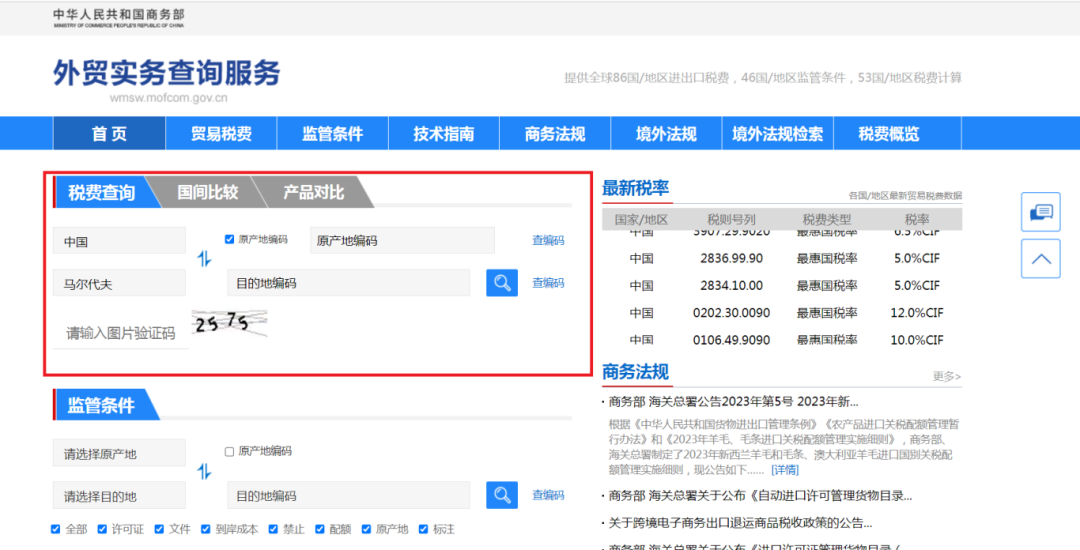Toggle the 文件 checkbox
The height and width of the screenshot is (550, 1080).
click(x=159, y=529)
